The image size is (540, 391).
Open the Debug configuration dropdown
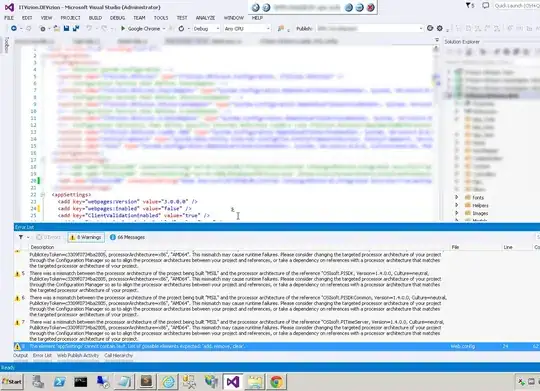click(x=206, y=29)
